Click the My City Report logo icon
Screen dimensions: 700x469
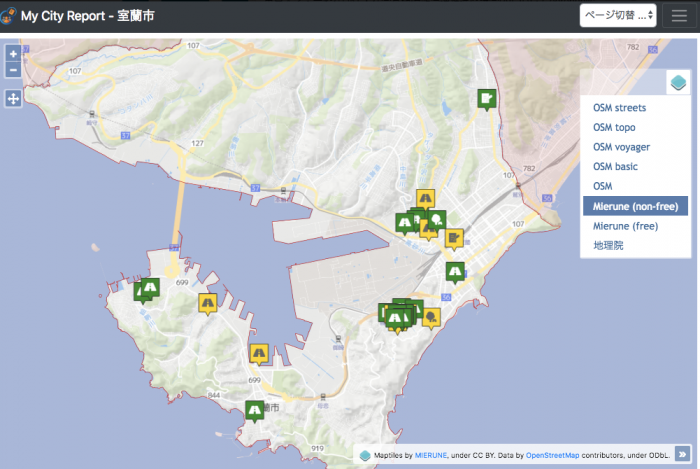point(8,16)
